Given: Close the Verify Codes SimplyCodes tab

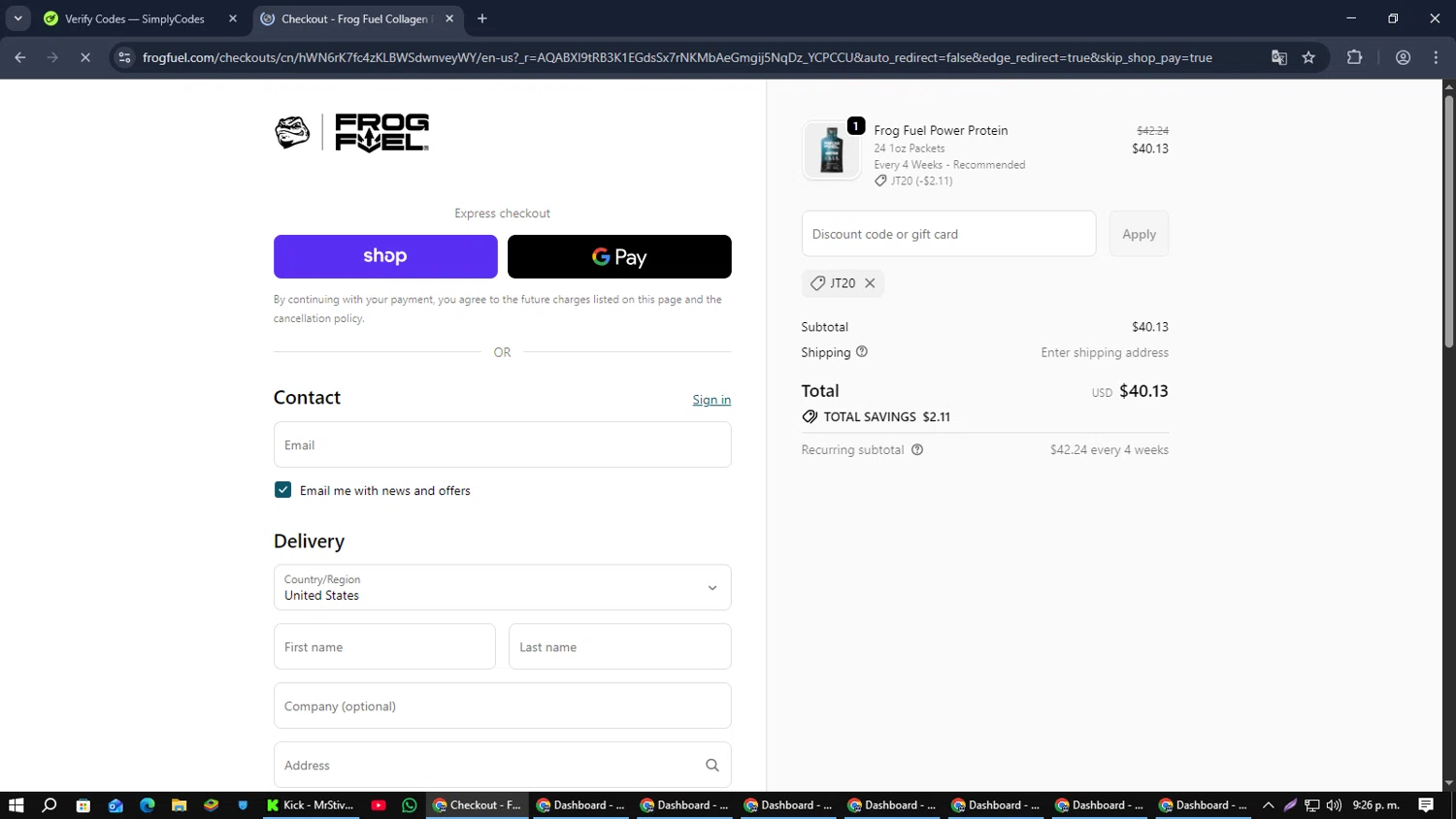Looking at the screenshot, I should tap(233, 18).
